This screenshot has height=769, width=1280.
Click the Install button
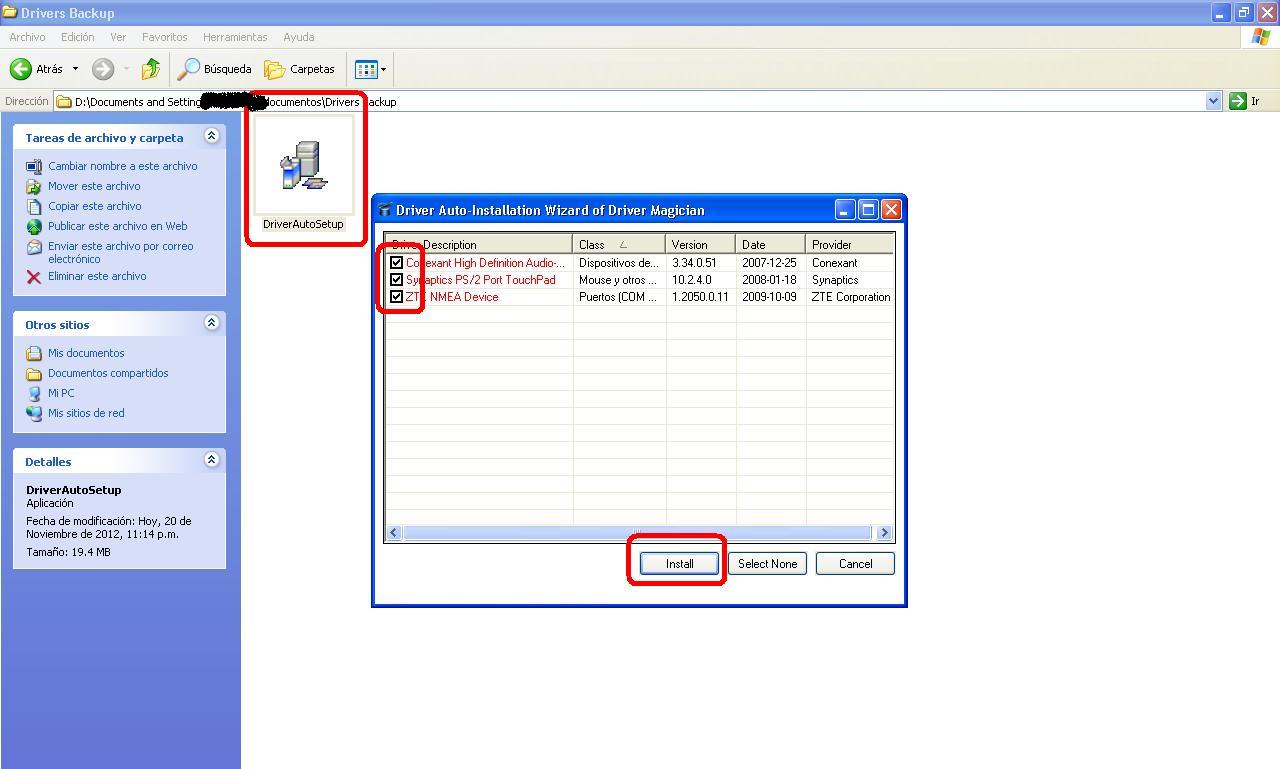[680, 564]
